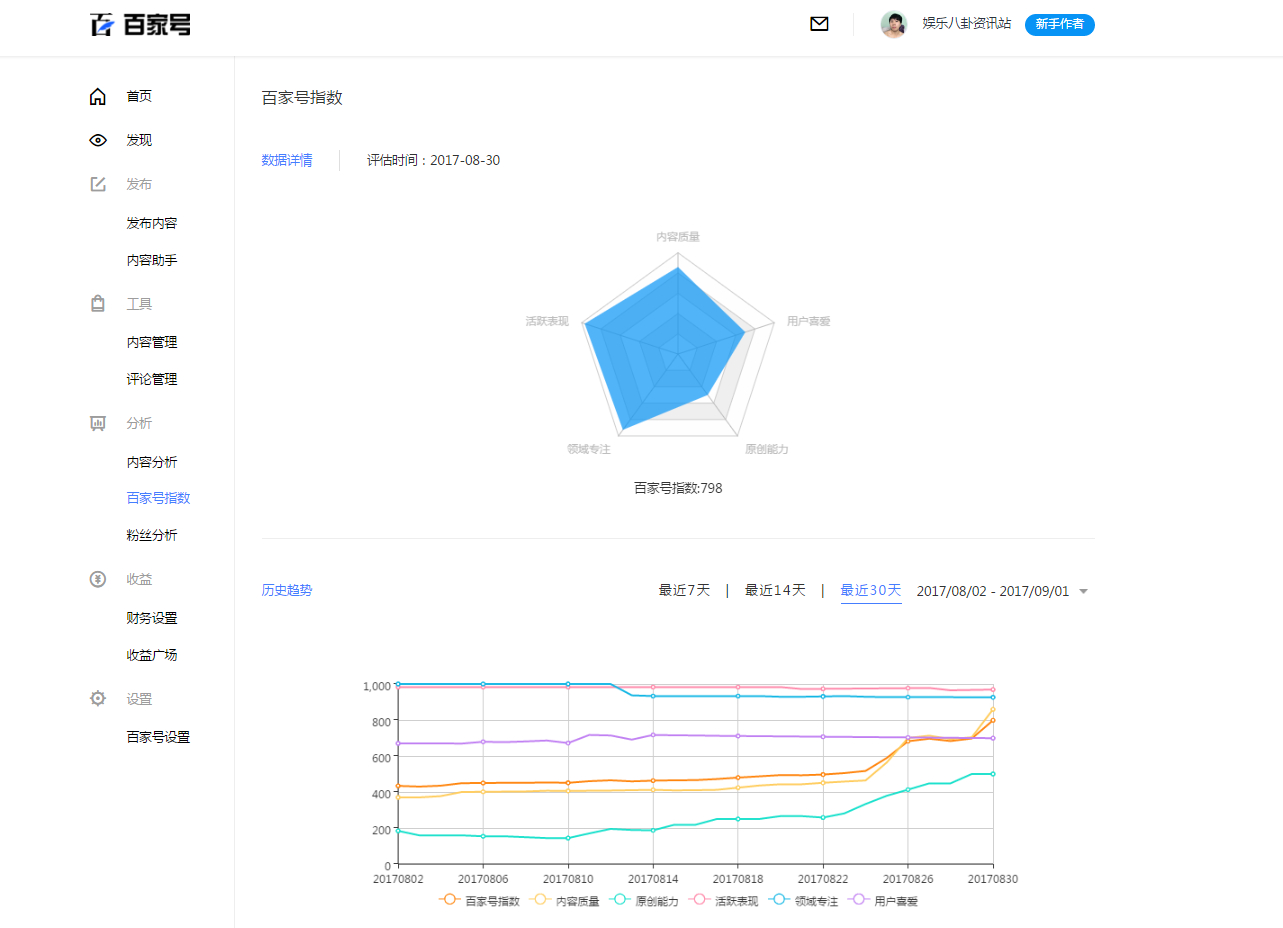
Task: Show the 最近14天 trend range
Action: click(775, 590)
